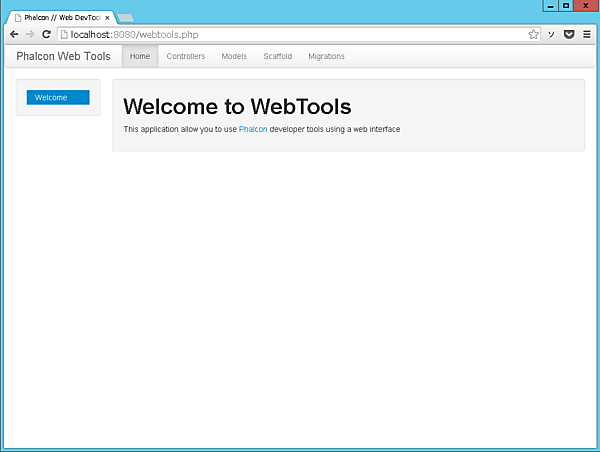This screenshot has width=600, height=452.
Task: Open the Home navigation item
Action: (x=140, y=56)
